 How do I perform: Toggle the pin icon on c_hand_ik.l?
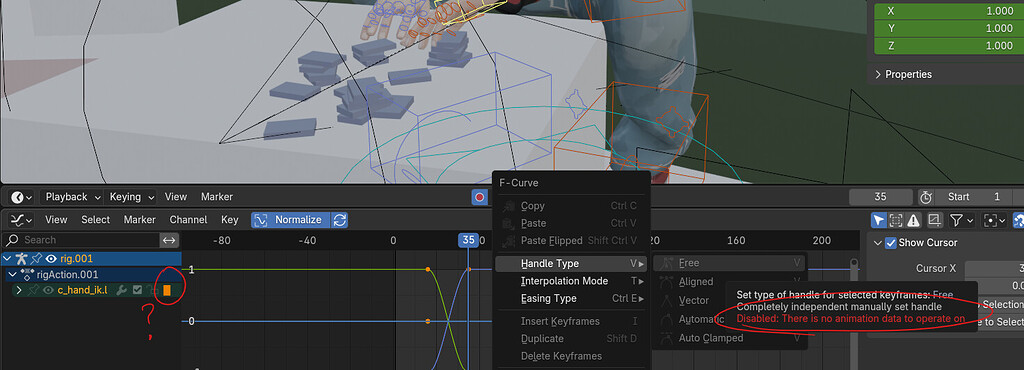click(x=34, y=290)
